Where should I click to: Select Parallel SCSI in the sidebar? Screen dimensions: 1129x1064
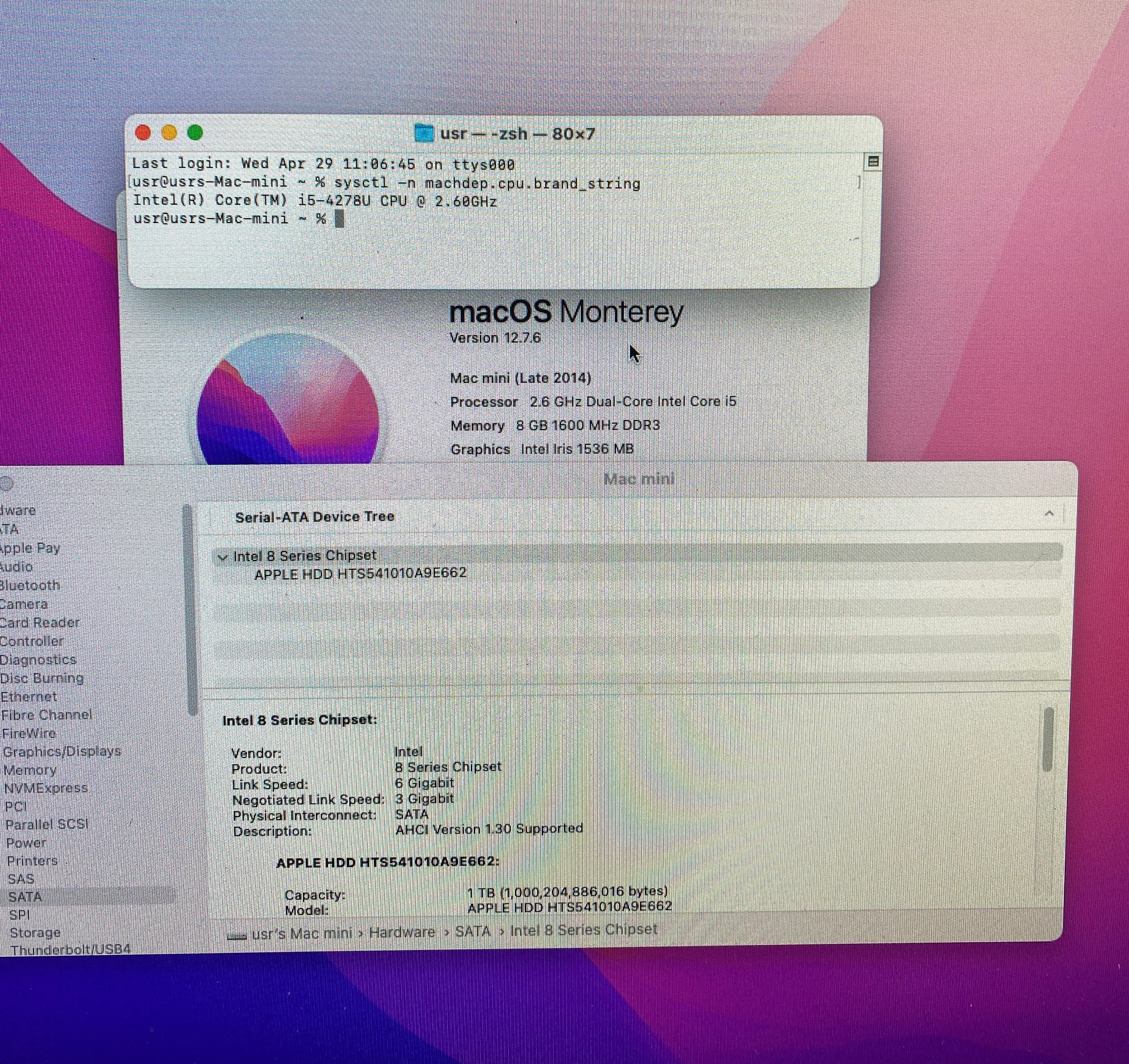click(47, 824)
